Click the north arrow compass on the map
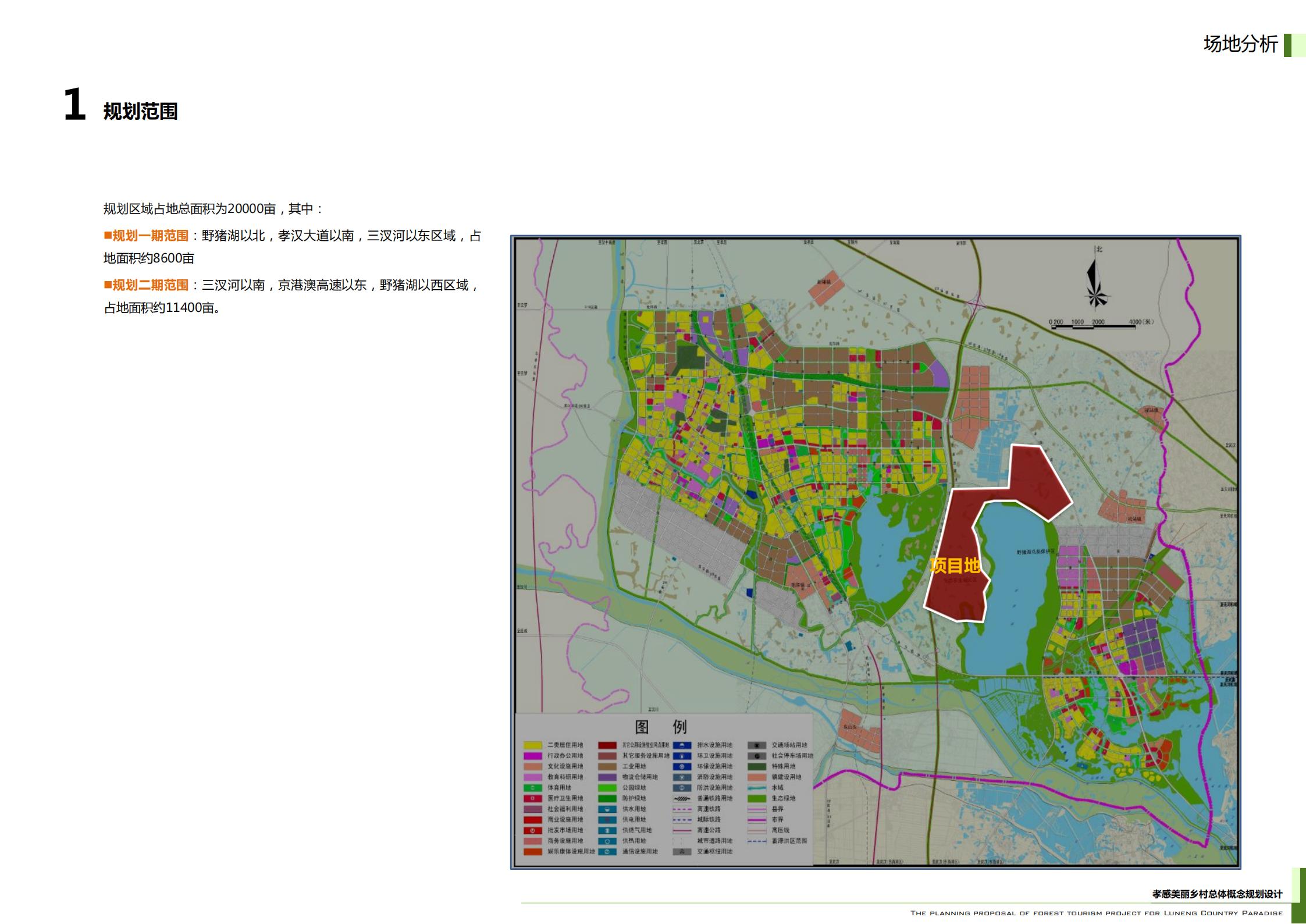 1097,278
